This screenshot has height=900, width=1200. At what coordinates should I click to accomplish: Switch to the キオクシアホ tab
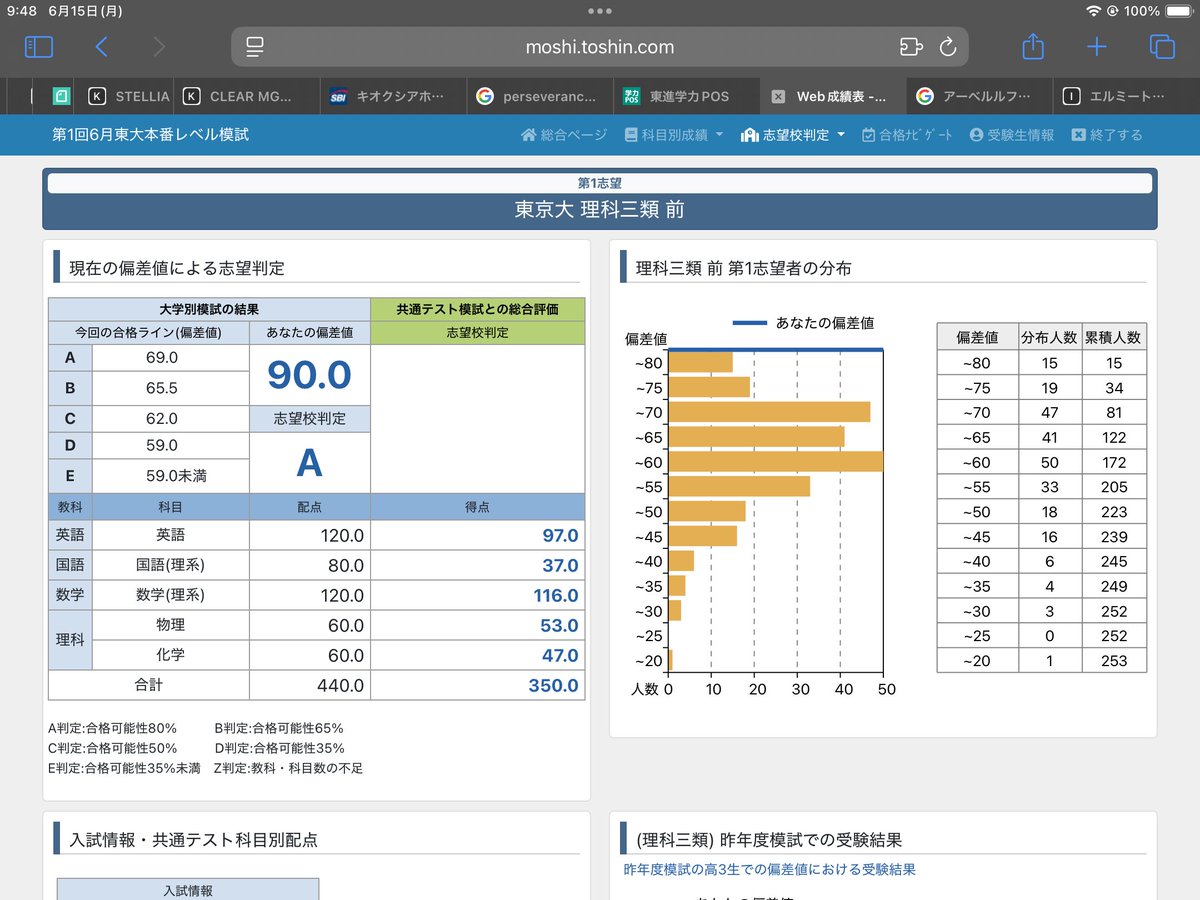pos(395,97)
